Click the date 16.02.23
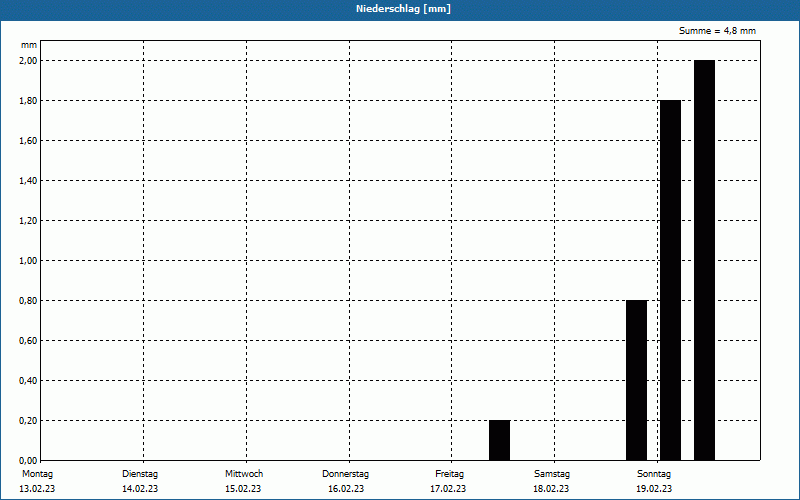Screen dimensions: 800x500 346,489
